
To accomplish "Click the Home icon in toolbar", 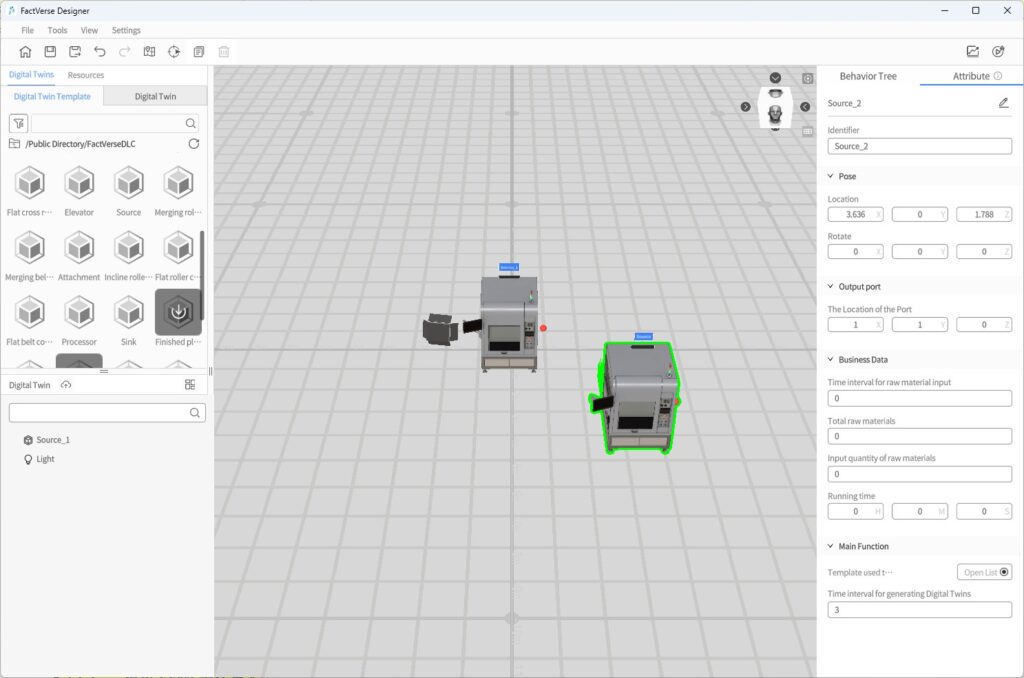I will (x=25, y=52).
